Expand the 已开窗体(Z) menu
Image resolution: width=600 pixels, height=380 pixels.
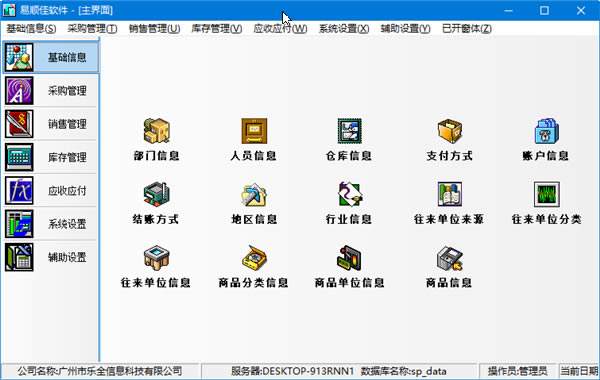[466, 29]
